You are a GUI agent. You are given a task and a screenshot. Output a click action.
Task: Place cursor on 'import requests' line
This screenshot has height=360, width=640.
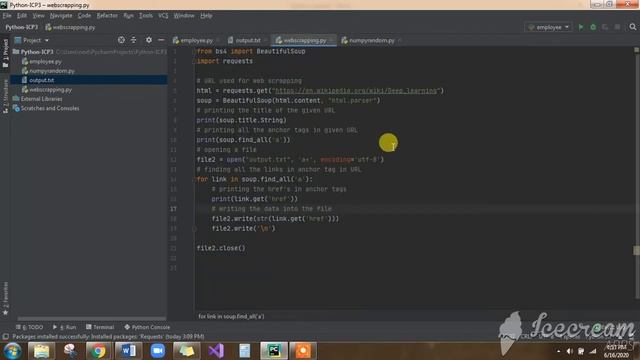pyautogui.click(x=225, y=61)
